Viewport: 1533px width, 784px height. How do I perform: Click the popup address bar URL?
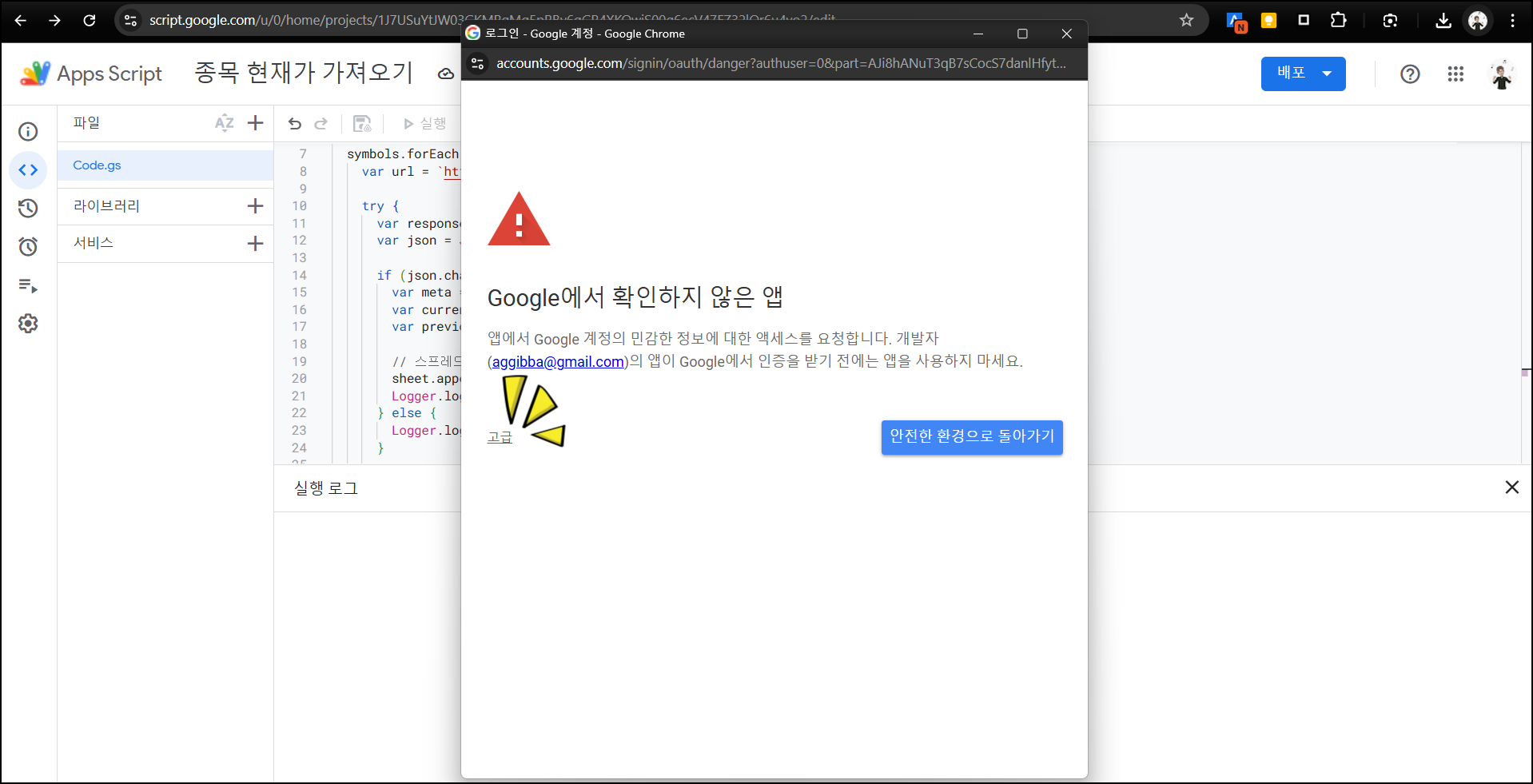click(x=781, y=63)
